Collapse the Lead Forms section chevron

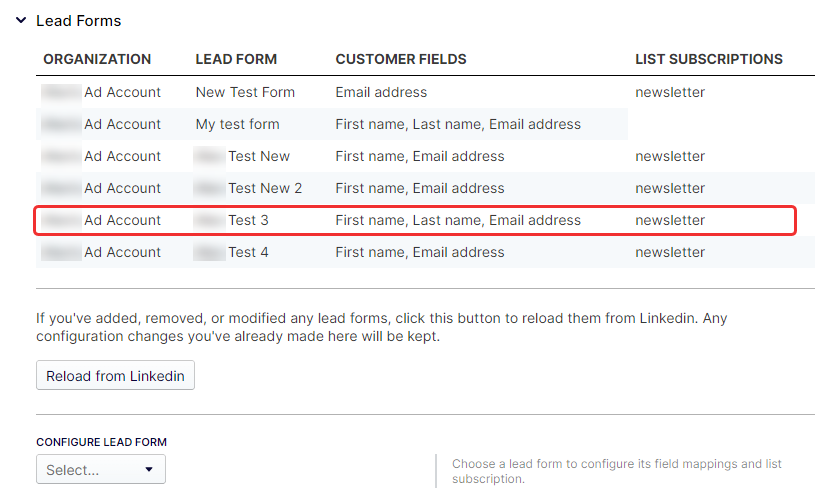[x=21, y=20]
